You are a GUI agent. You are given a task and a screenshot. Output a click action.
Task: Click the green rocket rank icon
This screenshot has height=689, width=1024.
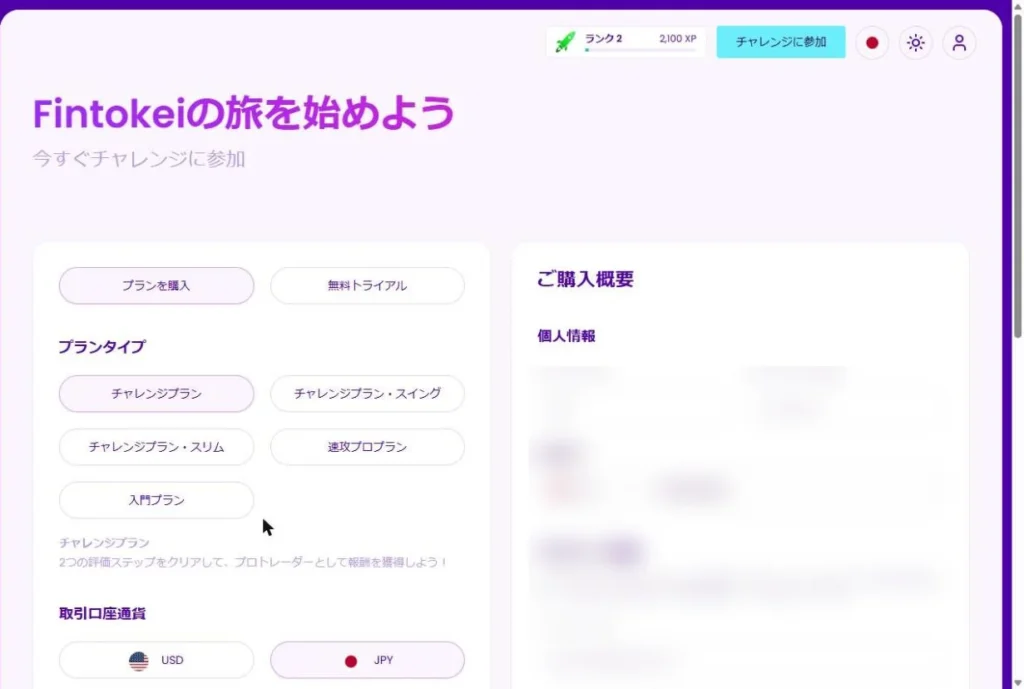[566, 42]
